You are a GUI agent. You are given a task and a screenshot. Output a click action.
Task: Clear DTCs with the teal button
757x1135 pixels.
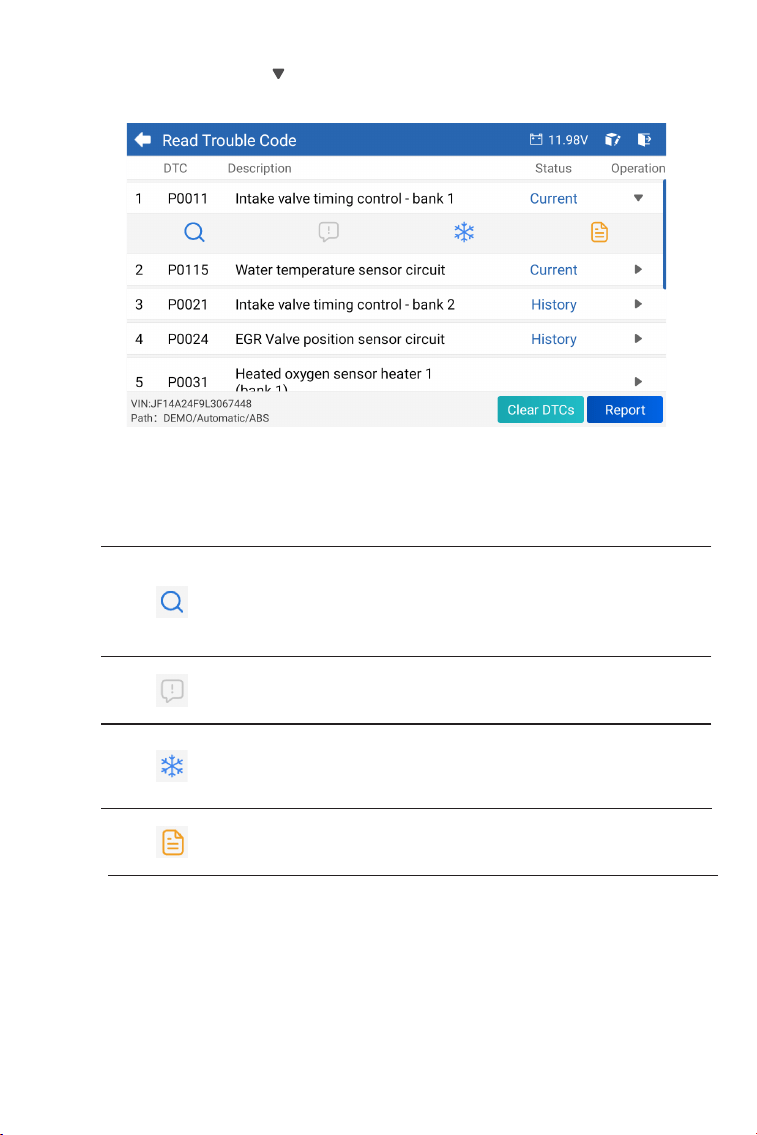pyautogui.click(x=541, y=410)
